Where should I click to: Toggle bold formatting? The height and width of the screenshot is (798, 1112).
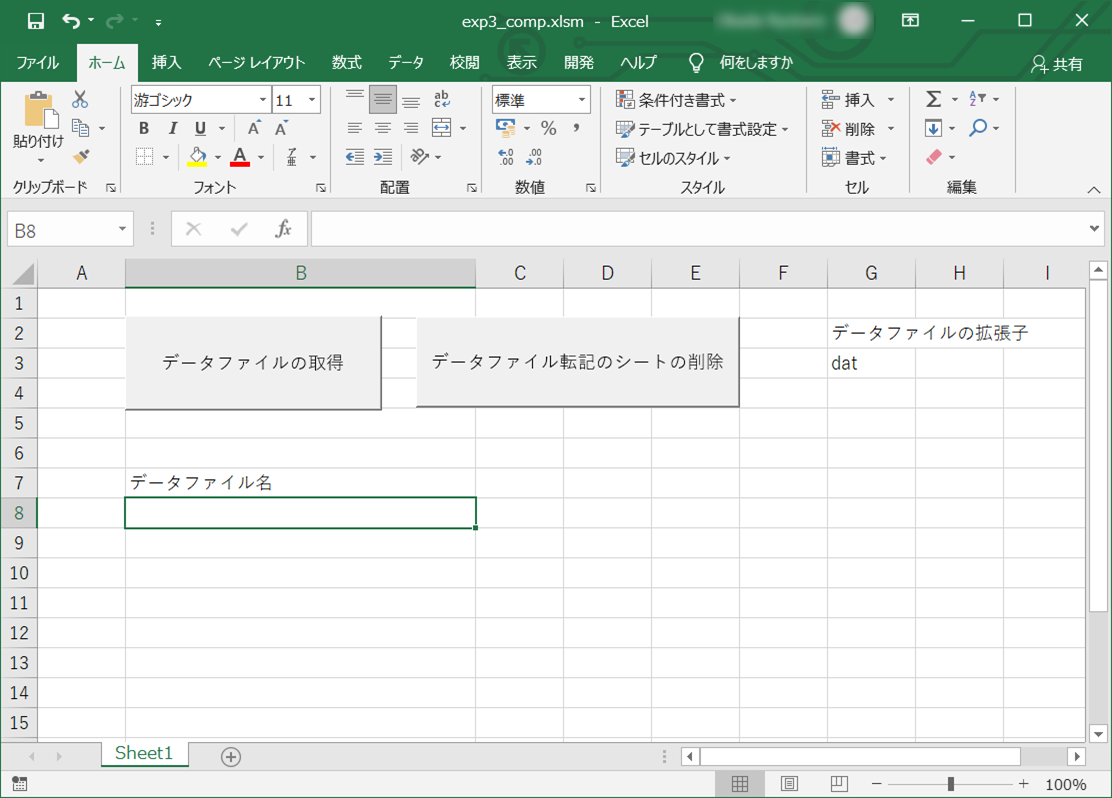click(144, 128)
